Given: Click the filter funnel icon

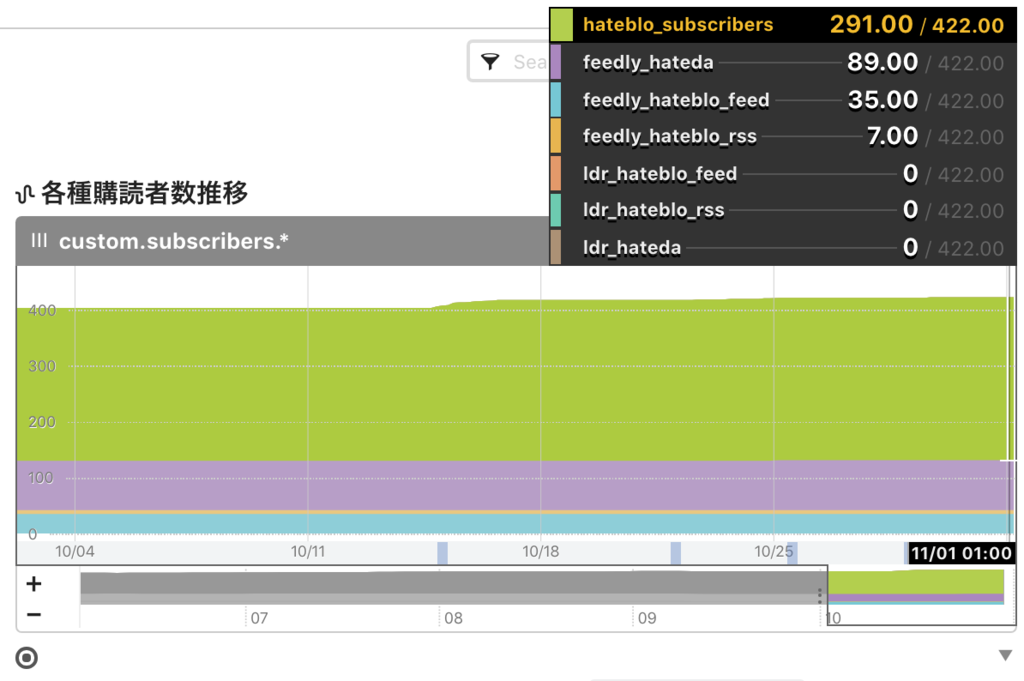Looking at the screenshot, I should click(x=490, y=61).
